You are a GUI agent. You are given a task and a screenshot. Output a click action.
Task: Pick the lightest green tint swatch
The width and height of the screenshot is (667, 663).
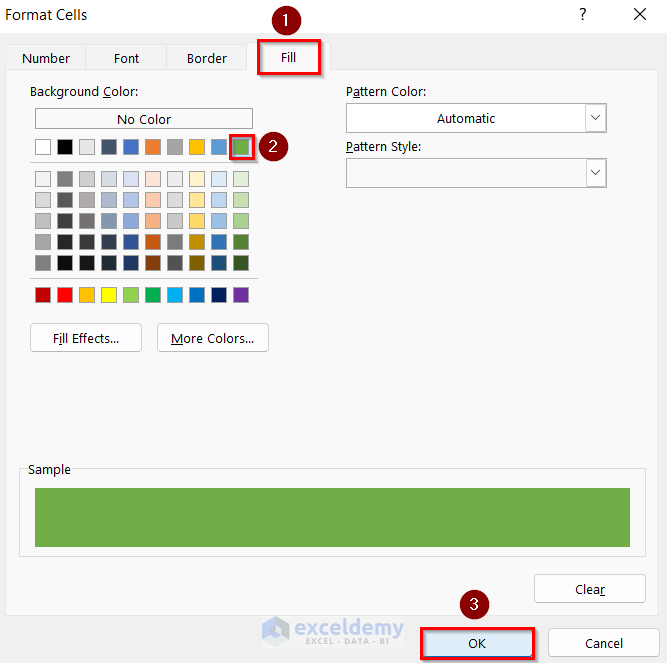(241, 179)
